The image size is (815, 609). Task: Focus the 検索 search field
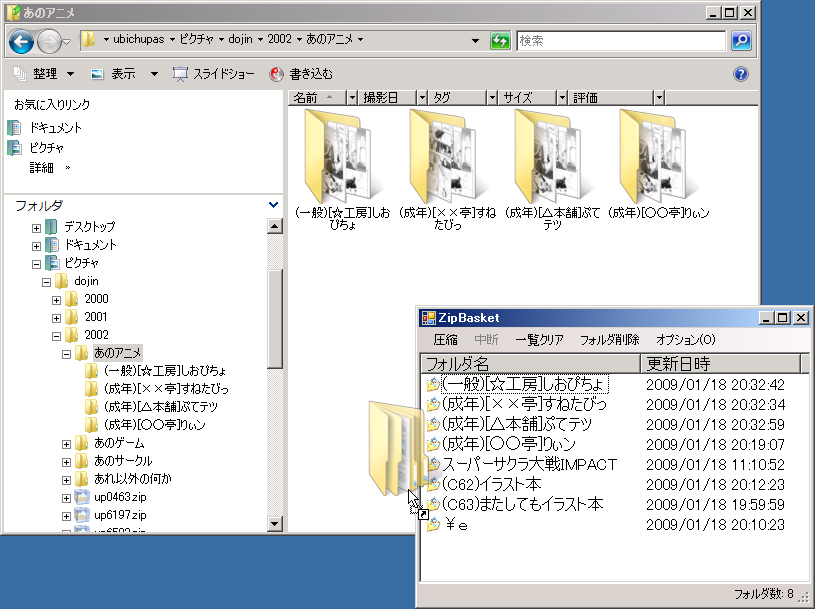tap(621, 41)
